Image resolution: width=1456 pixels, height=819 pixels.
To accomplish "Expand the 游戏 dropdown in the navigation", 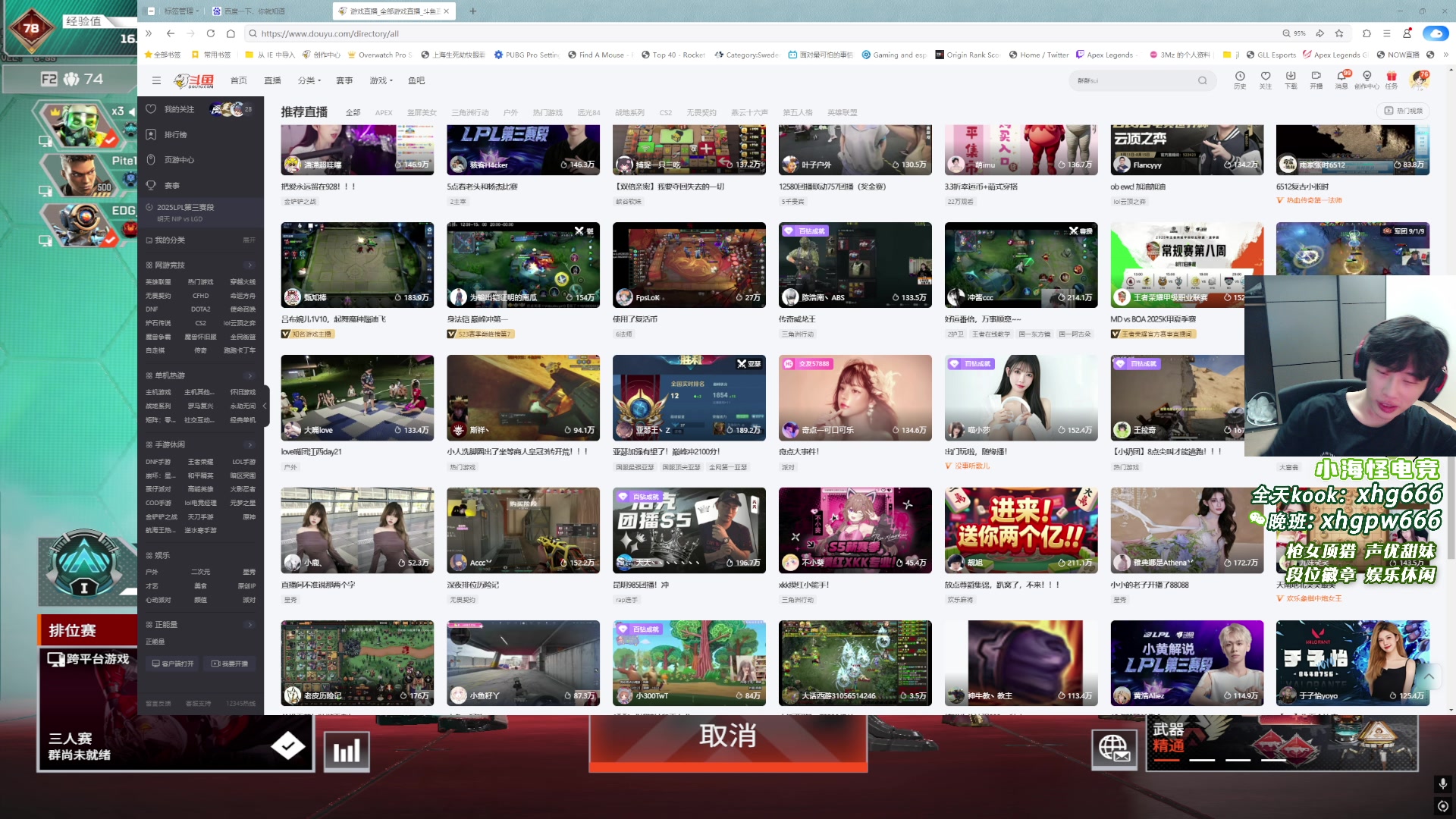I will (381, 80).
